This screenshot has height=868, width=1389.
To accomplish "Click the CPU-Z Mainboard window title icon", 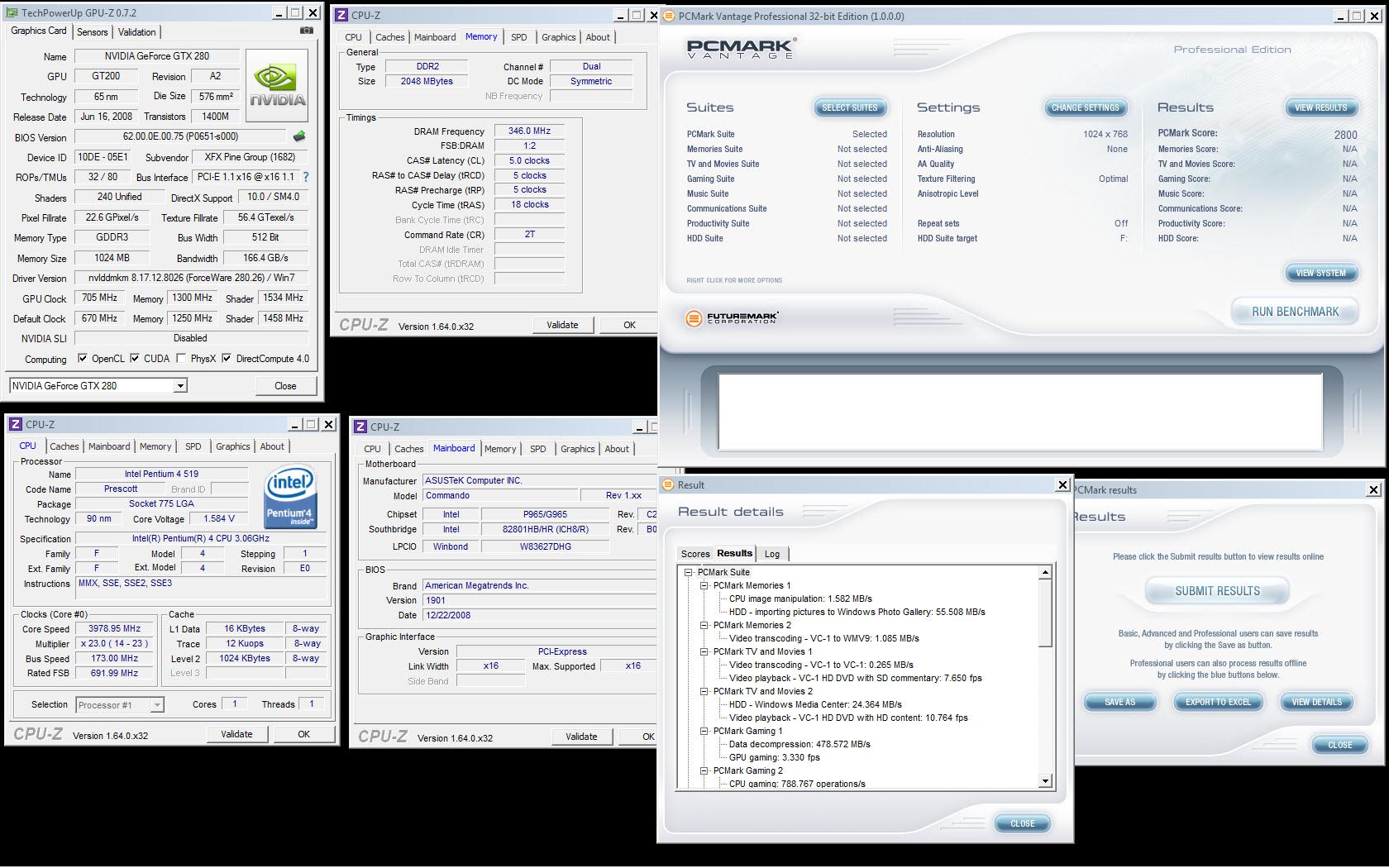I will (x=360, y=427).
